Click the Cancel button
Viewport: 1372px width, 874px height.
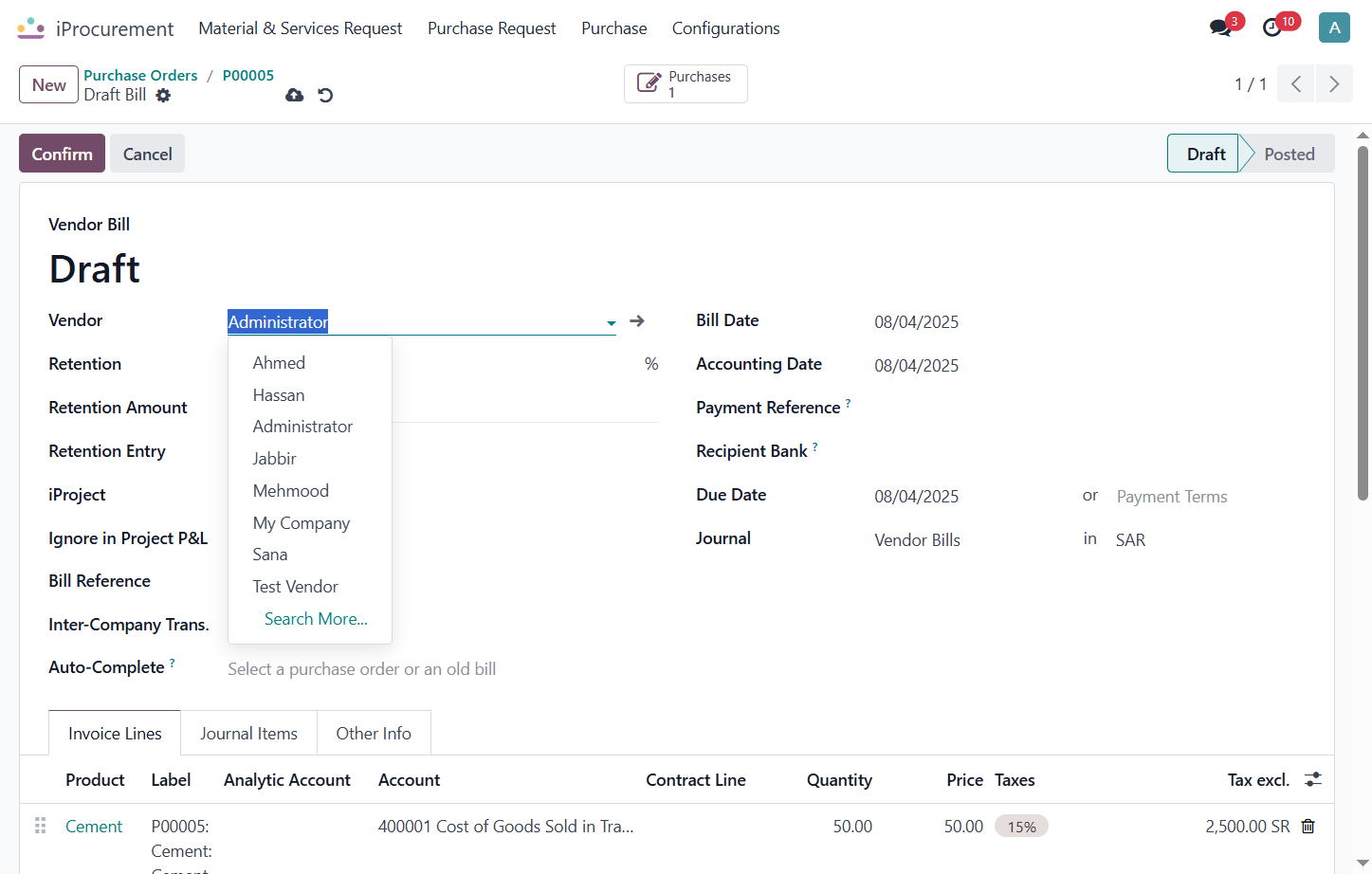tap(148, 154)
